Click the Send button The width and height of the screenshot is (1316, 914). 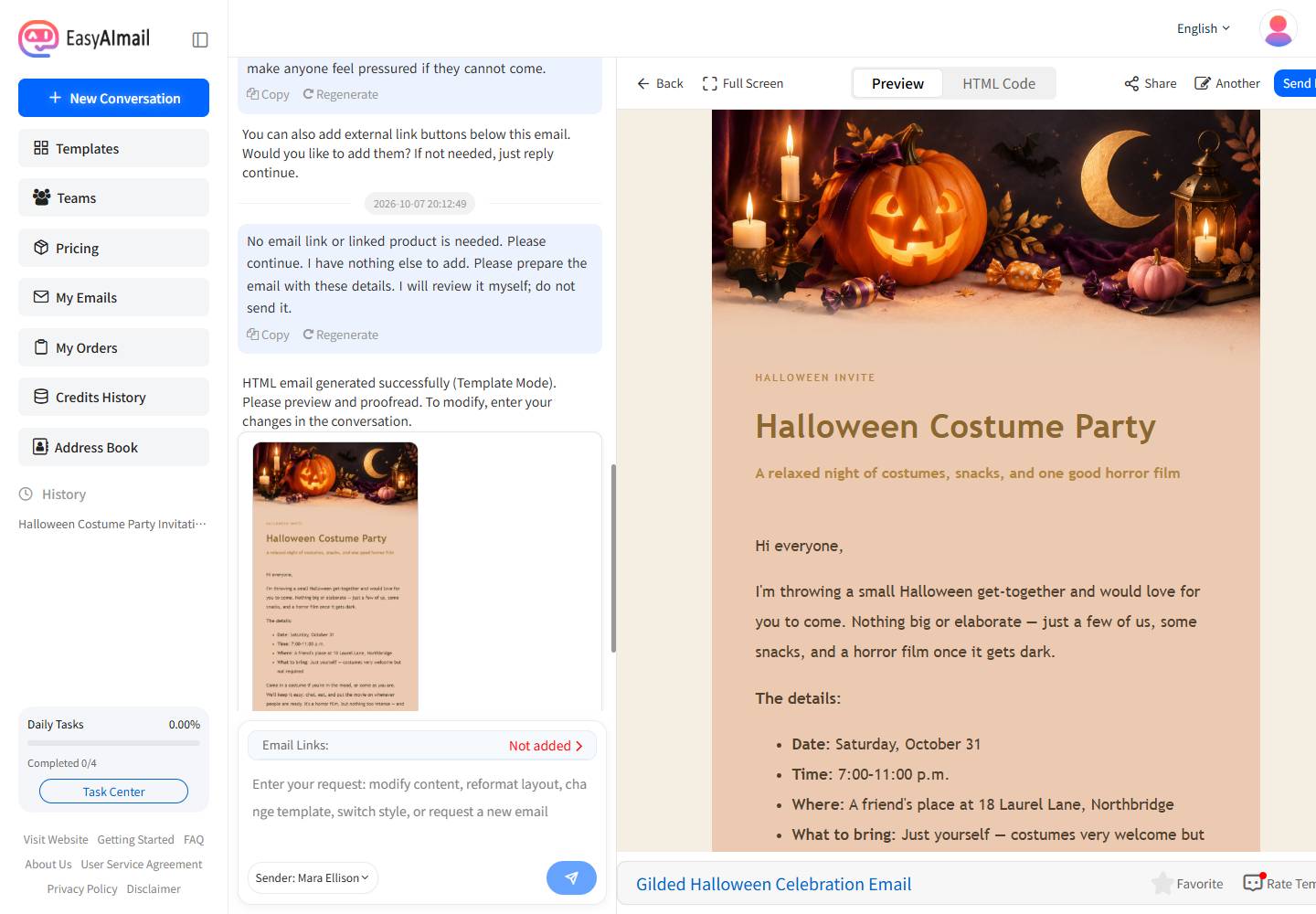[x=1295, y=83]
